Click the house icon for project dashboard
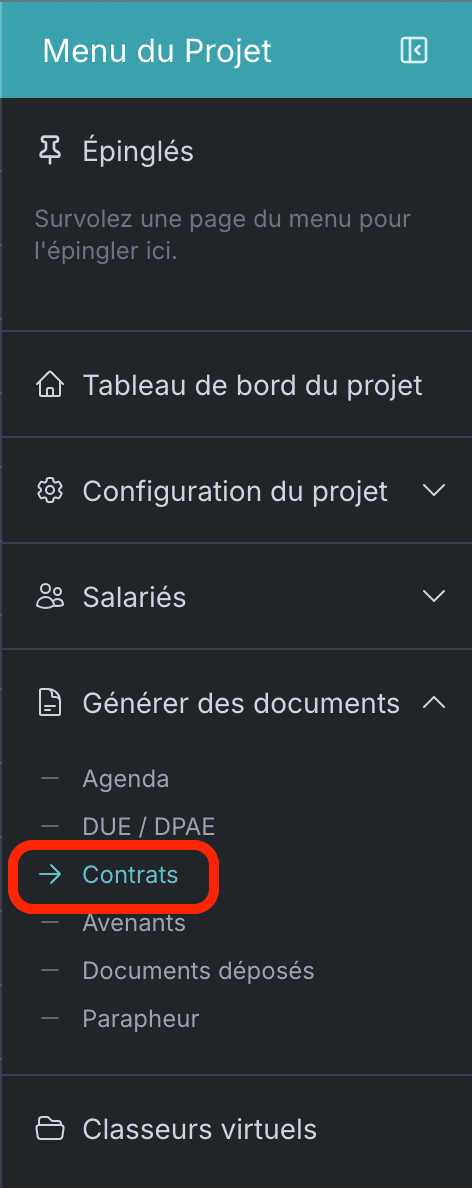The height and width of the screenshot is (1188, 472). point(50,385)
